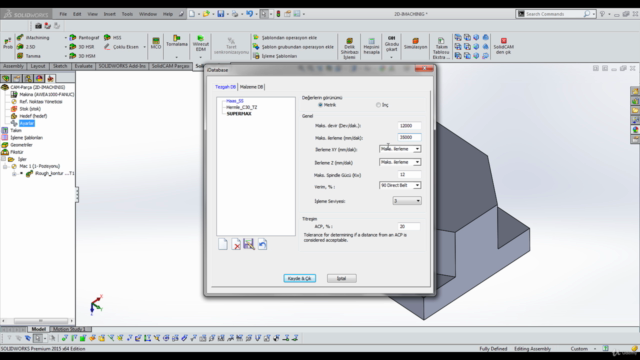Click the New document icon

pos(192,14)
